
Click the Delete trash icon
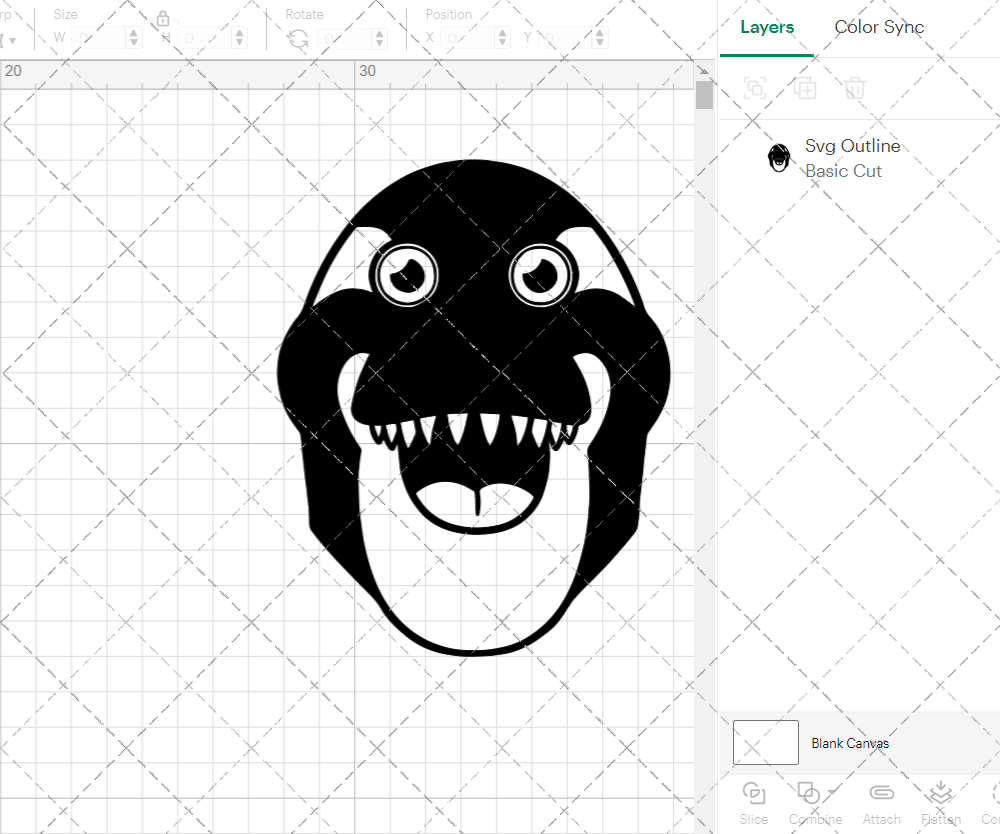coord(853,88)
